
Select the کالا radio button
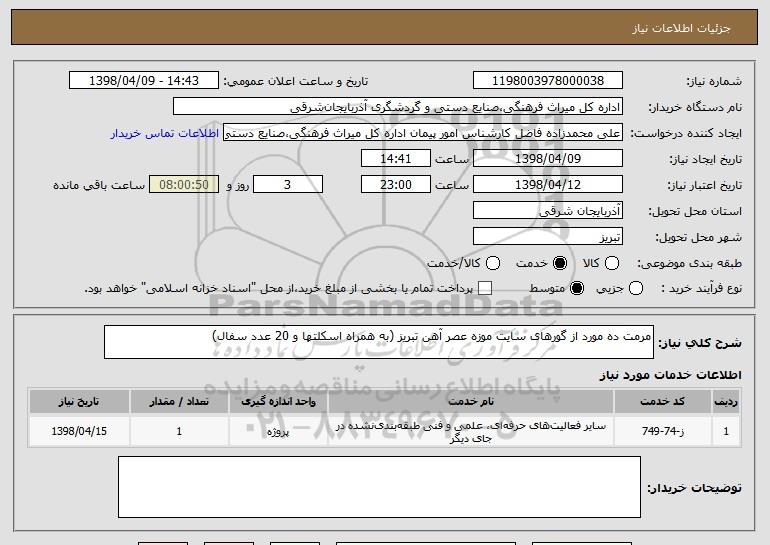tap(611, 263)
